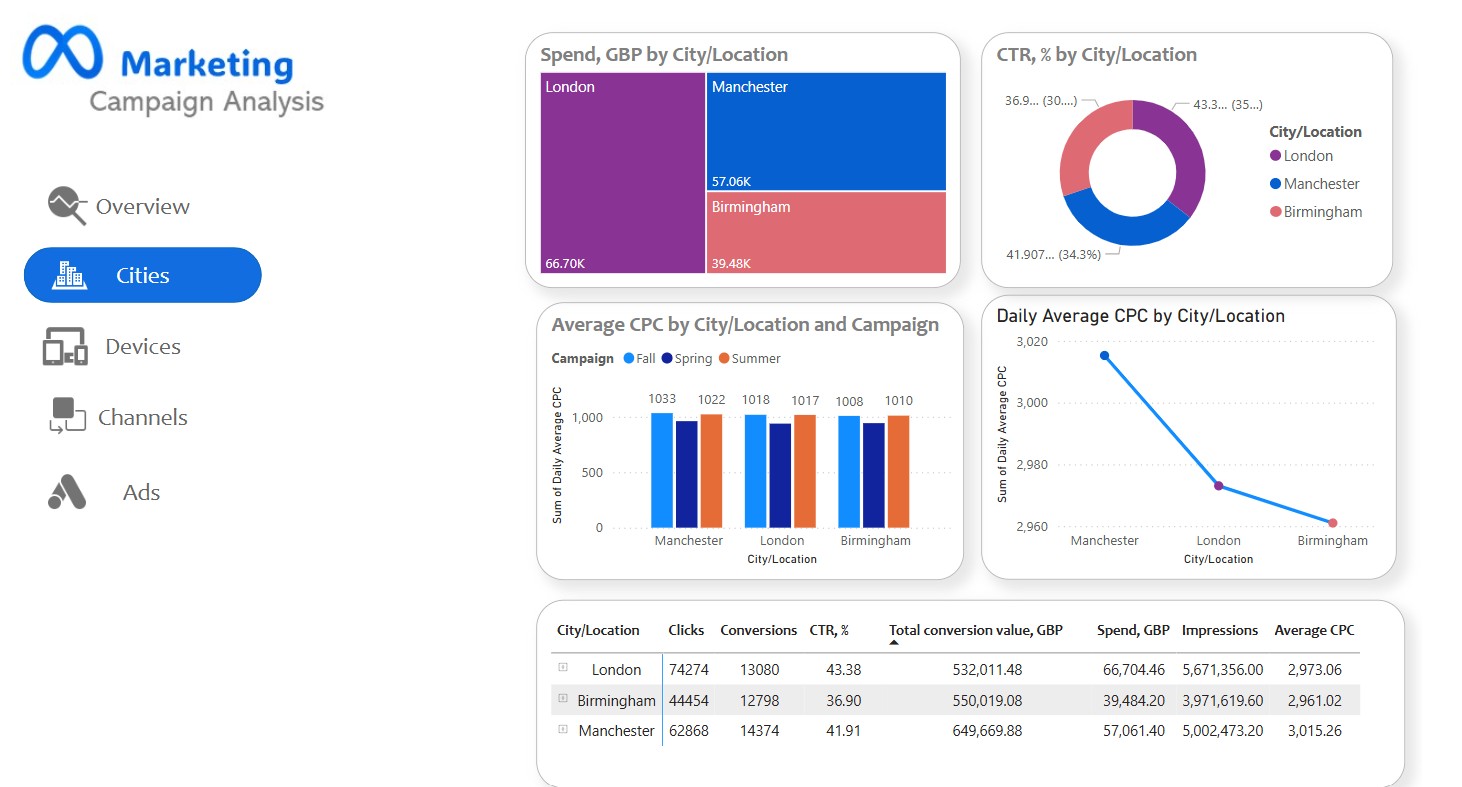Click the Meta infinity logo
1462x787 pixels.
[x=63, y=53]
